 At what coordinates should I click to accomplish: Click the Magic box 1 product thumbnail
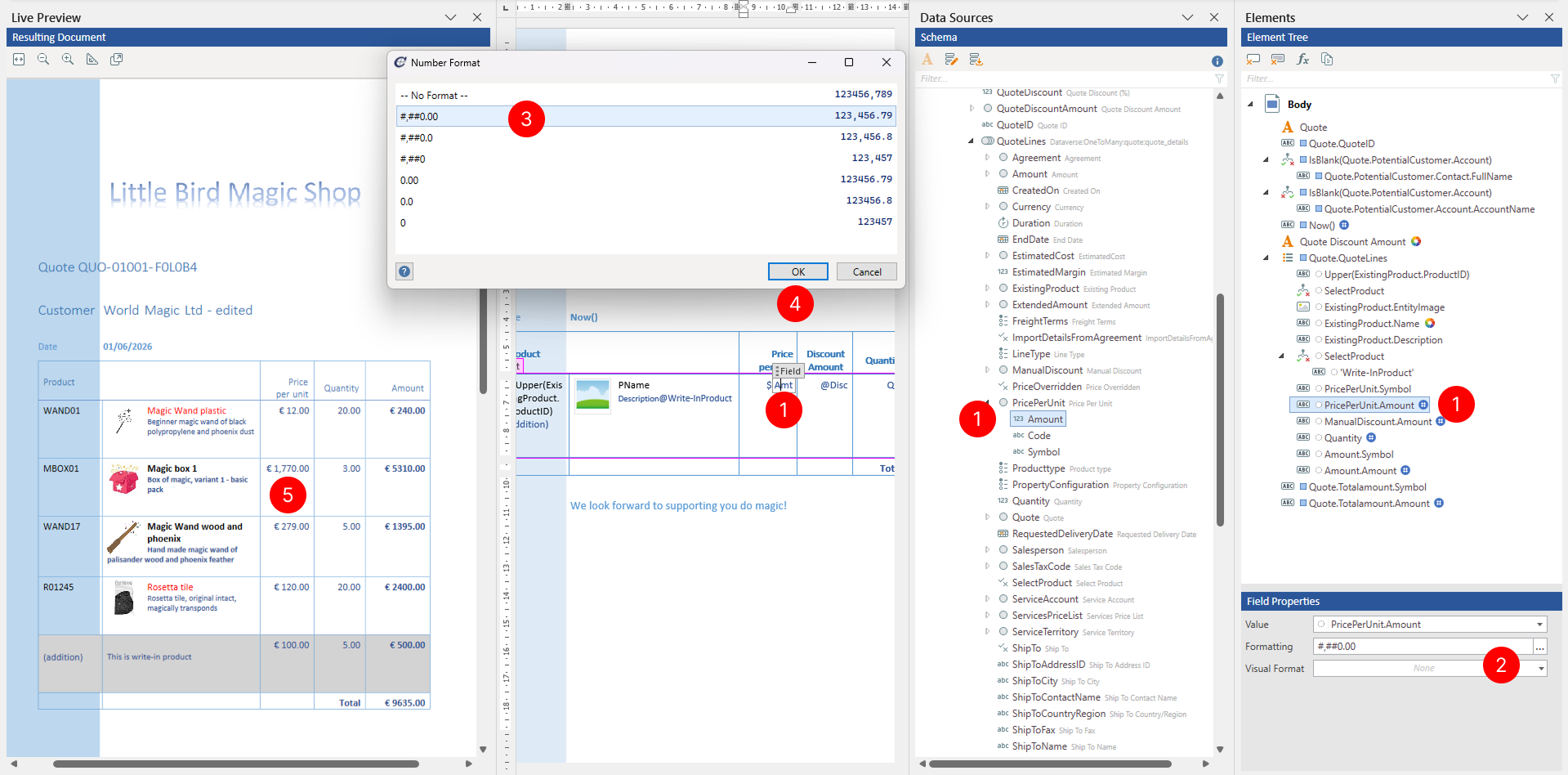click(123, 480)
